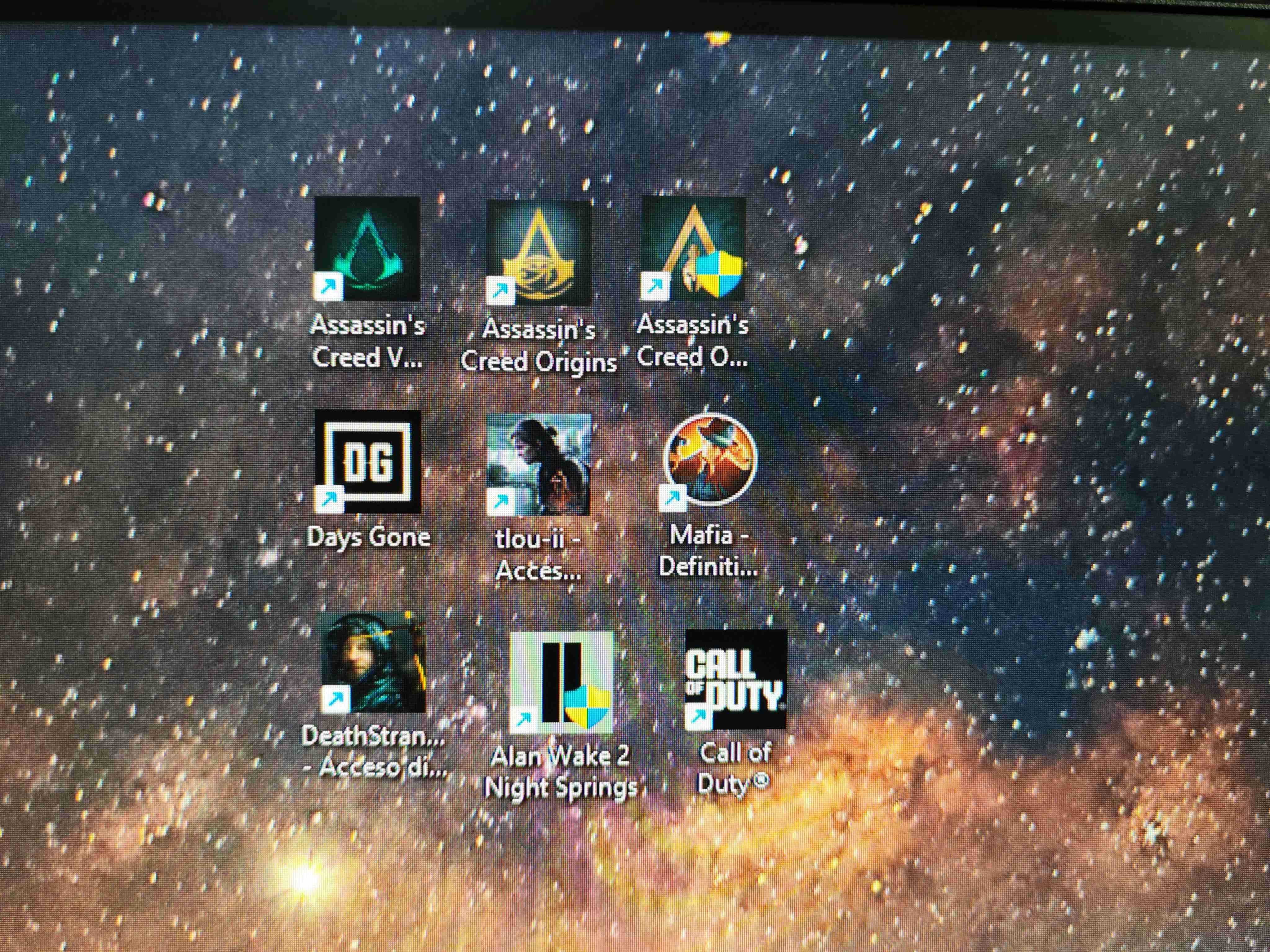Viewport: 1270px width, 952px height.
Task: Click the "Alan Wake 2 Night Springs" label
Action: (560, 772)
